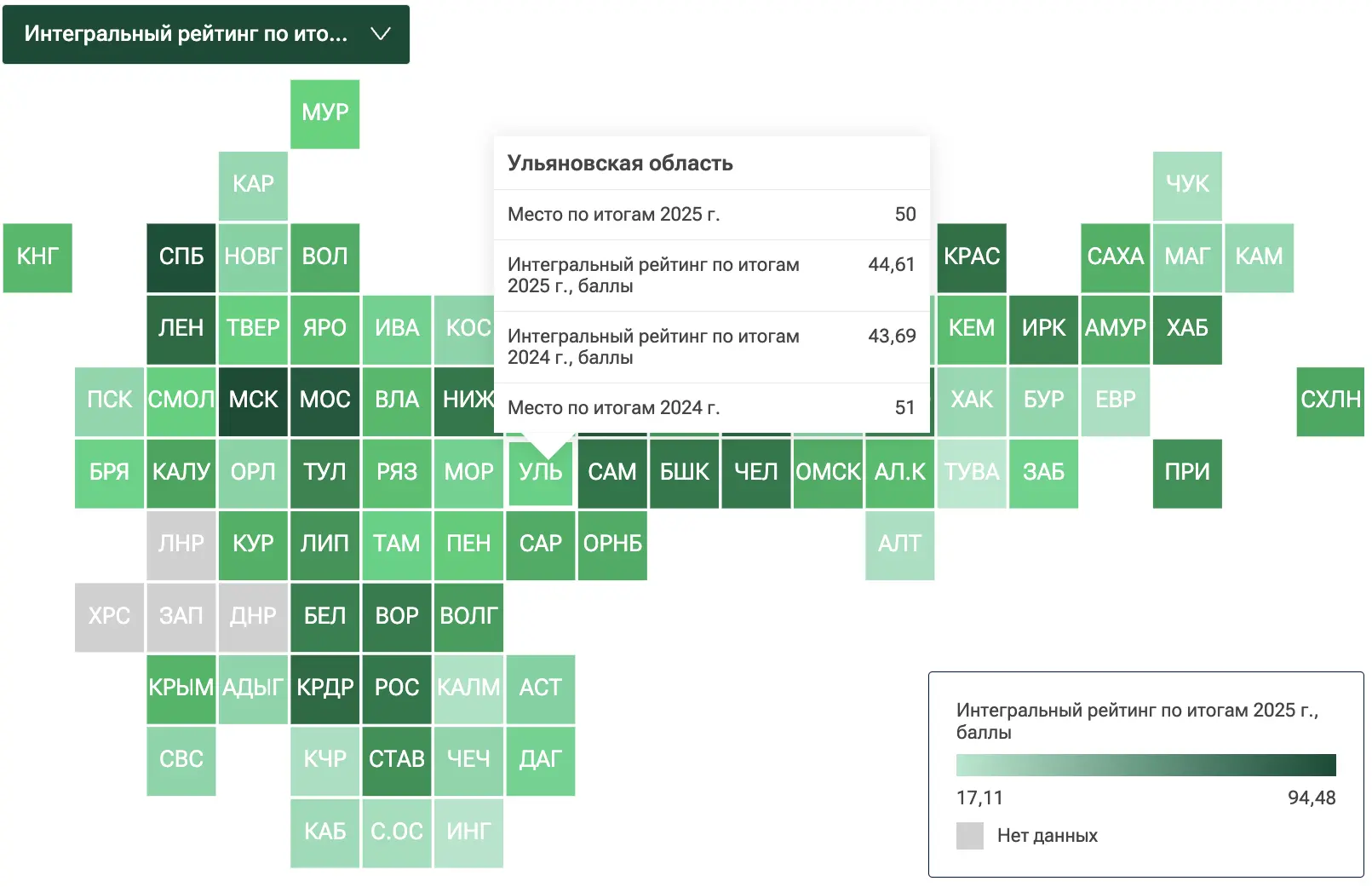Viewport: 1372px width, 887px height.
Task: Click the ИНГ region tile
Action: (468, 833)
